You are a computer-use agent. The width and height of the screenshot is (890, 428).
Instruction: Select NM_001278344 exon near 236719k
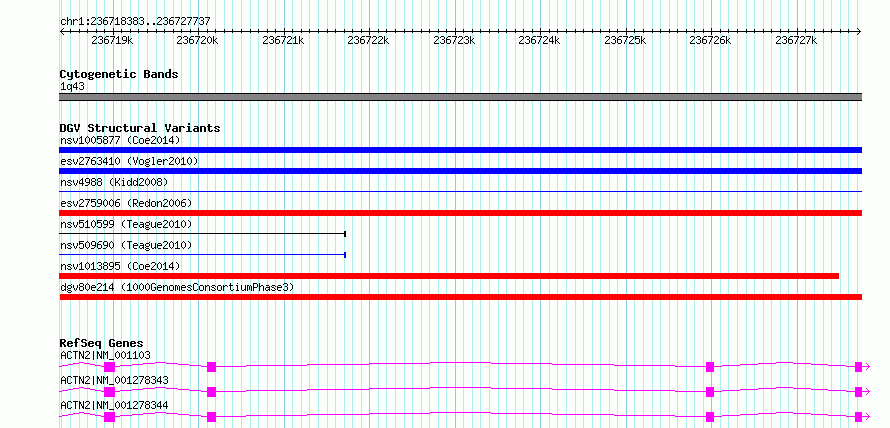tap(110, 417)
